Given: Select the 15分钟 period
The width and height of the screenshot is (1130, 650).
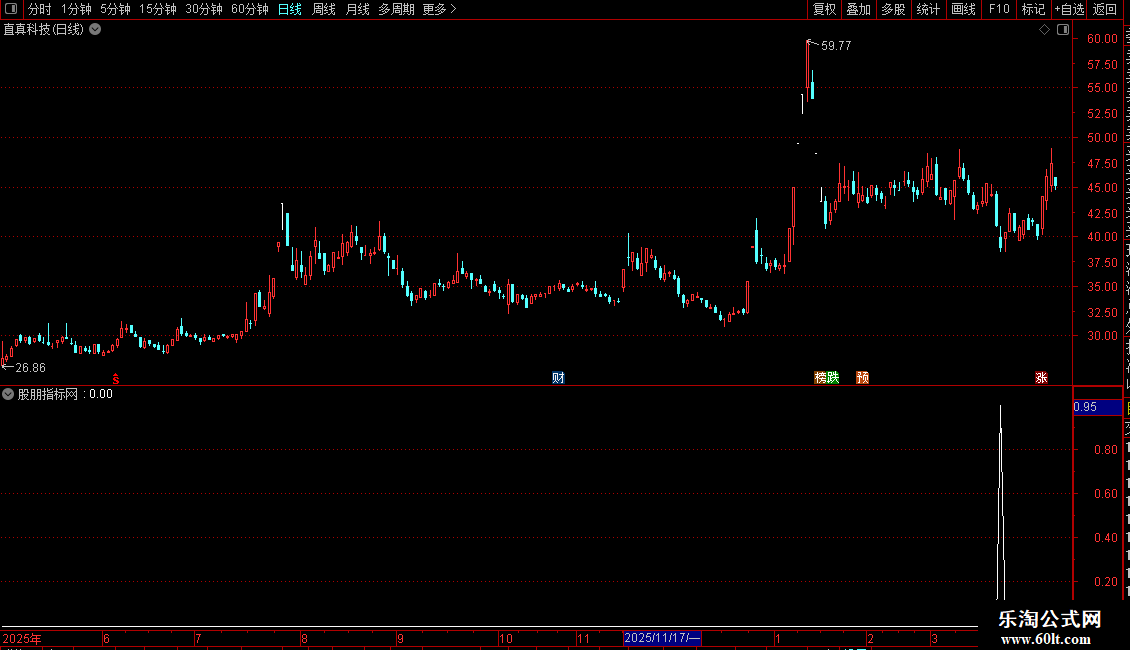Looking at the screenshot, I should 158,9.
